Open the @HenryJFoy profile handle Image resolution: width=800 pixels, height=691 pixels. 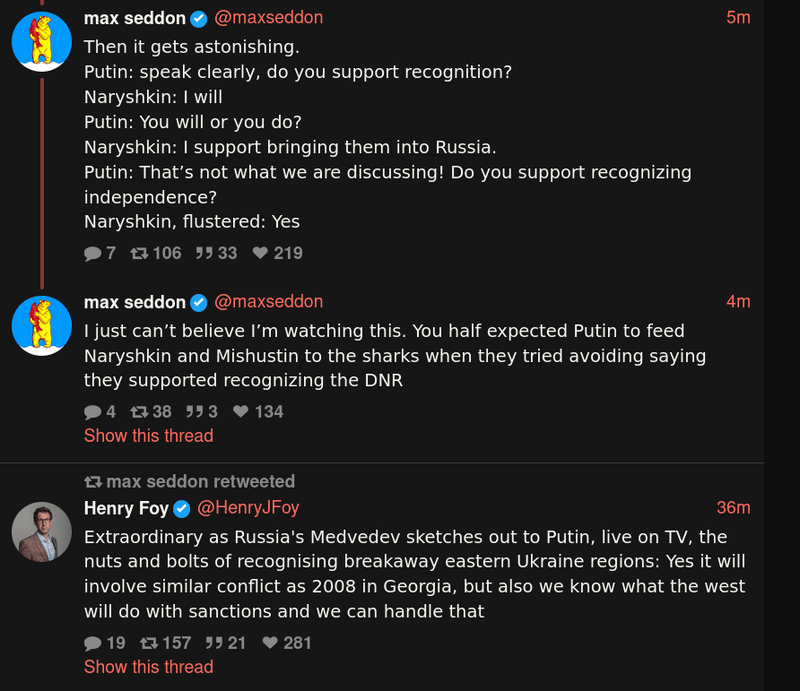248,508
